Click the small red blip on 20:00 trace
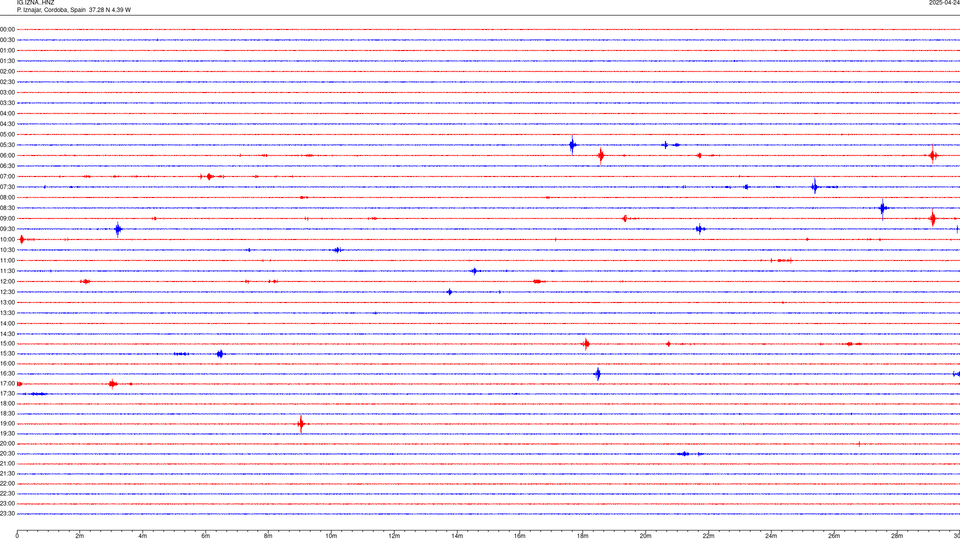The height and width of the screenshot is (540, 960). pyautogui.click(x=859, y=443)
